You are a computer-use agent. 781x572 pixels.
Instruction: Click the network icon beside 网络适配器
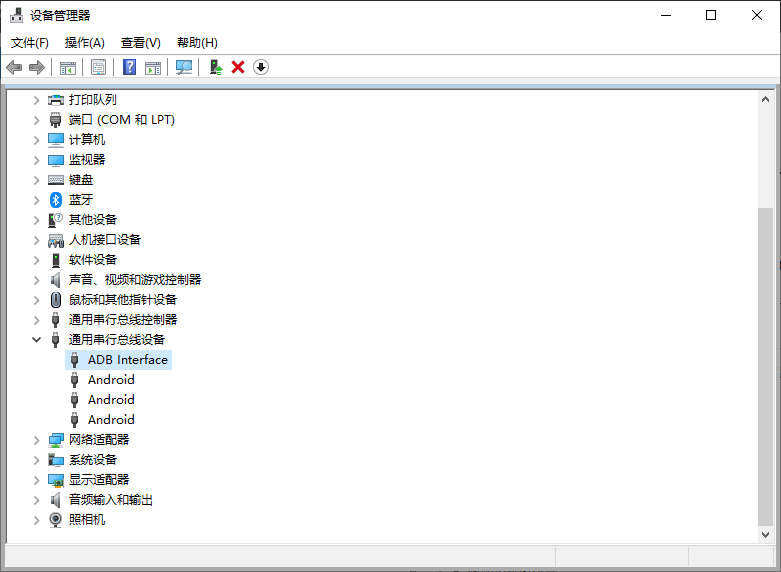pos(56,440)
